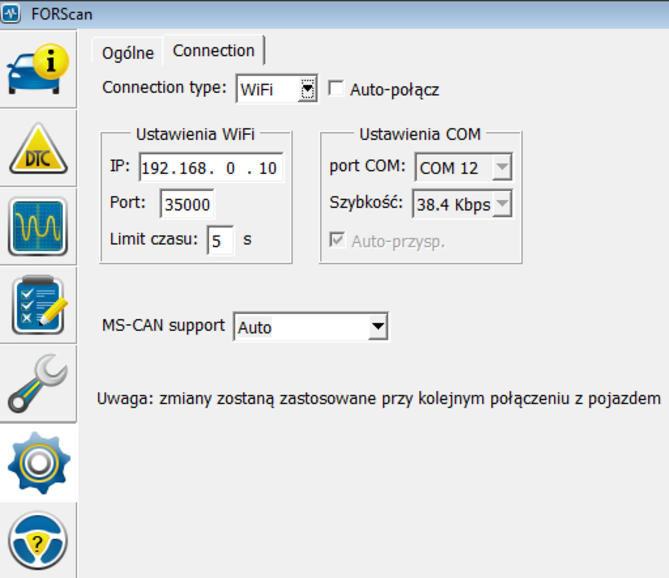
Task: Open the help steering wheel section
Action: click(x=38, y=540)
